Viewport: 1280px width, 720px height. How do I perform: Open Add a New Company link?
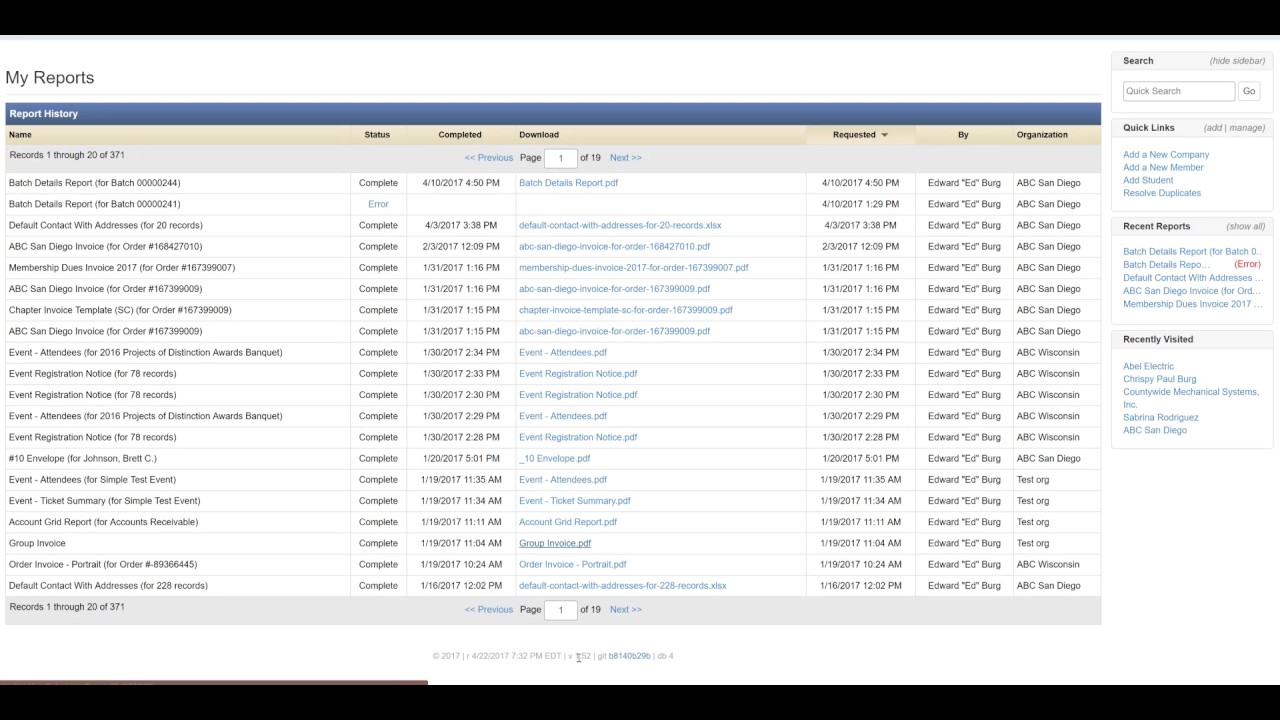(x=1166, y=155)
